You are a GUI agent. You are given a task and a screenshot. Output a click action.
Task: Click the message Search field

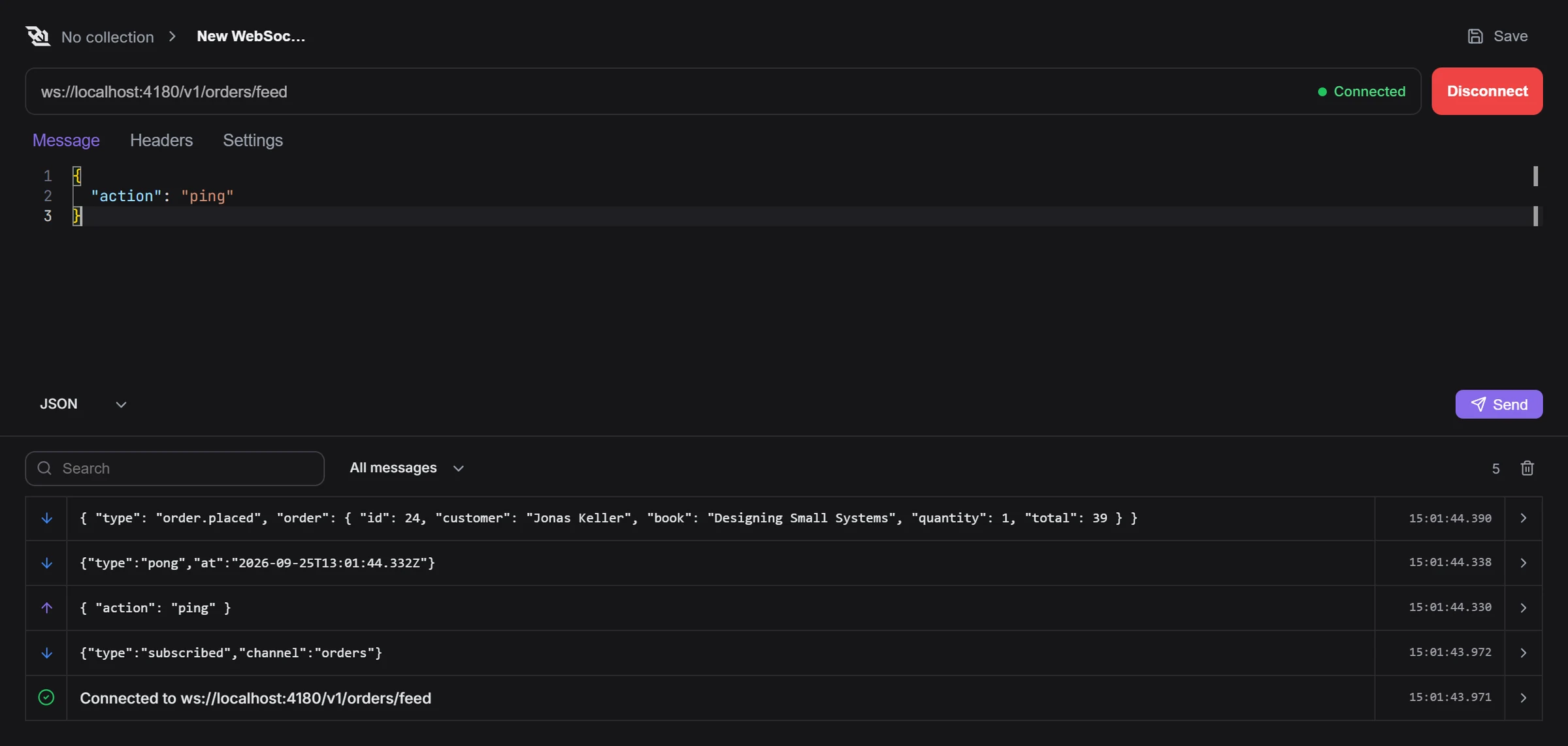(174, 468)
